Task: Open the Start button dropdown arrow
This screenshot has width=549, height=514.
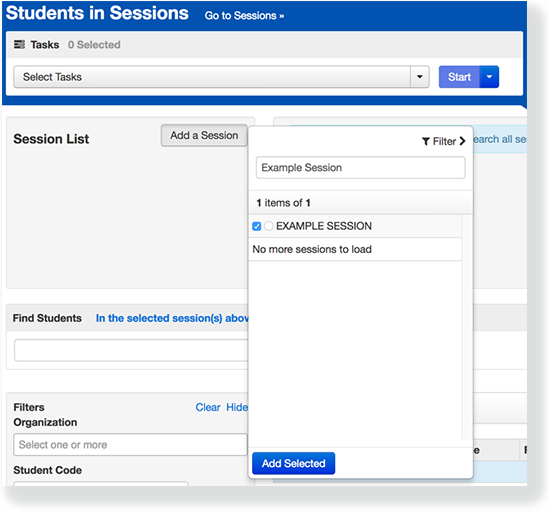Action: point(489,77)
